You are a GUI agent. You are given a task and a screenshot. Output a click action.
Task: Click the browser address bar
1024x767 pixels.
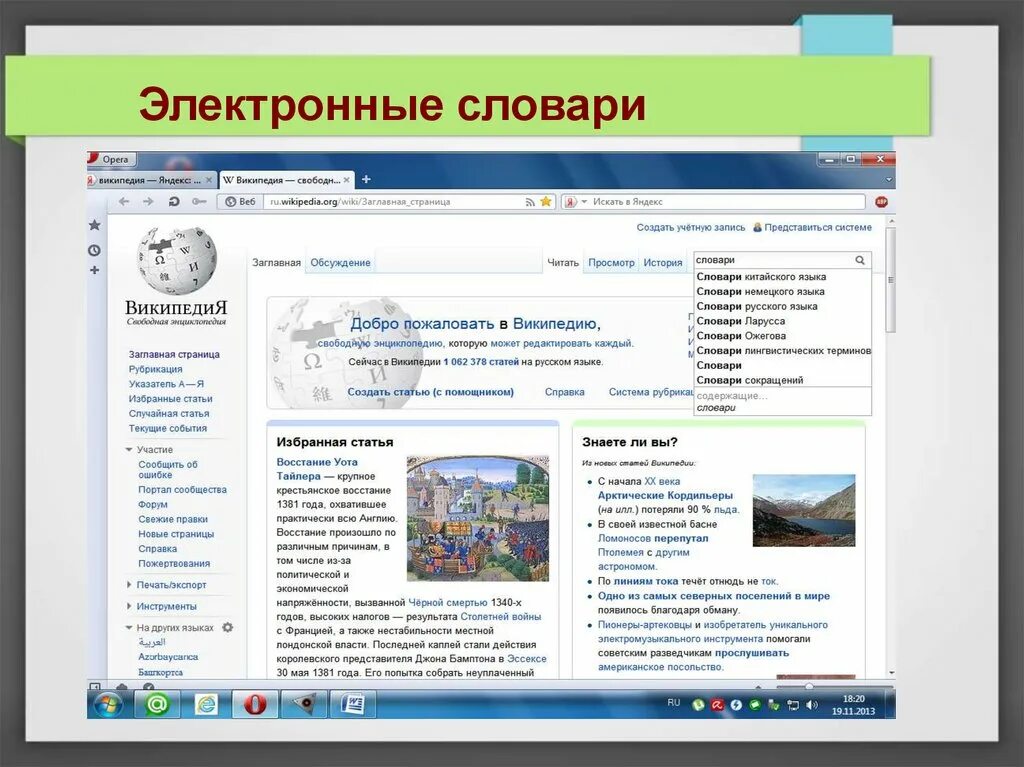coord(395,202)
